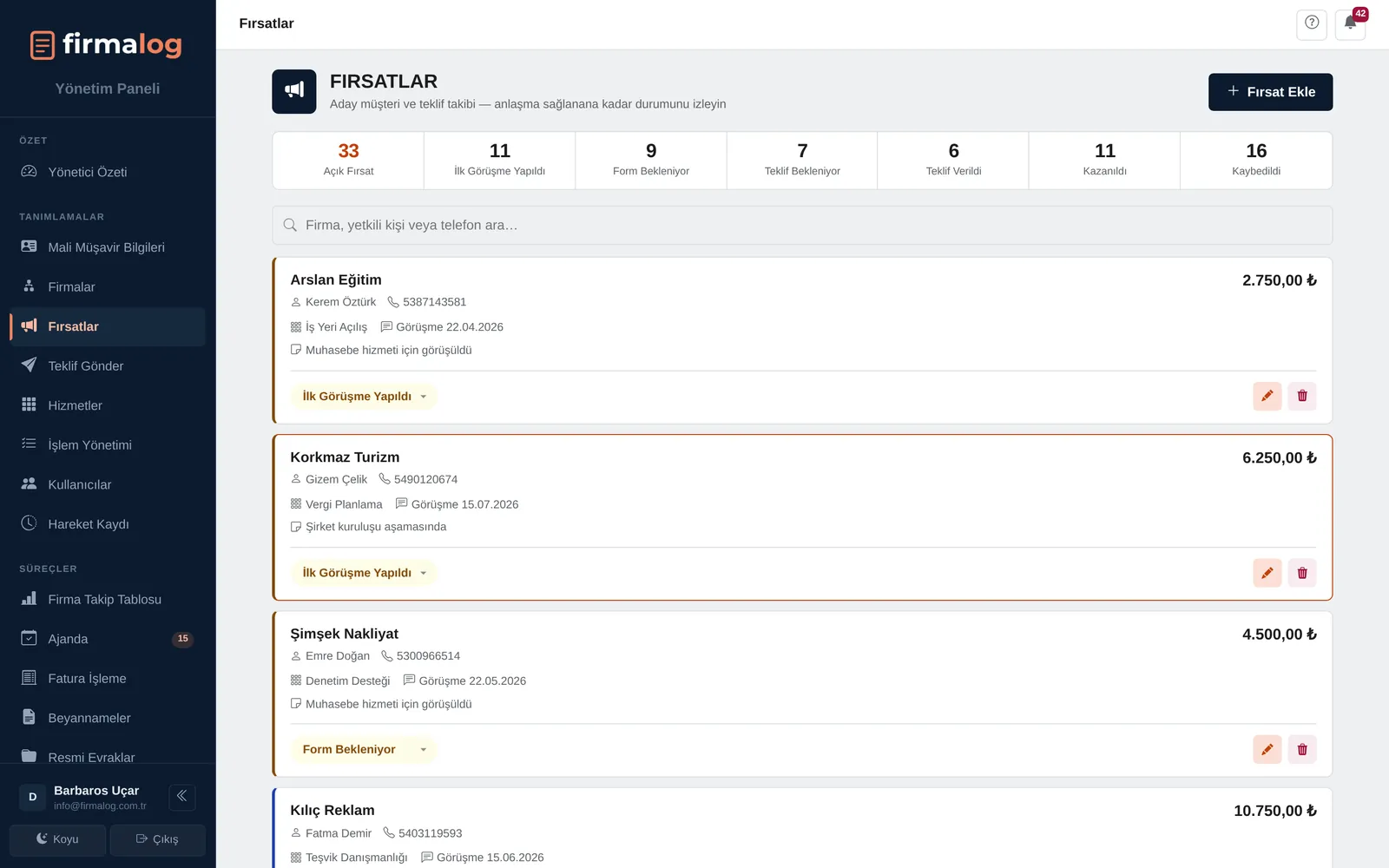Image resolution: width=1389 pixels, height=868 pixels.
Task: Log out with the Çıkış button
Action: 157,839
